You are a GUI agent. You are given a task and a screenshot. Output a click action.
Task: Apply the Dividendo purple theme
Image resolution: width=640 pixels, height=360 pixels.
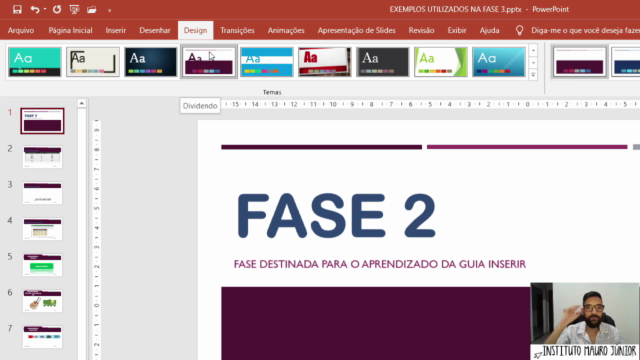209,62
